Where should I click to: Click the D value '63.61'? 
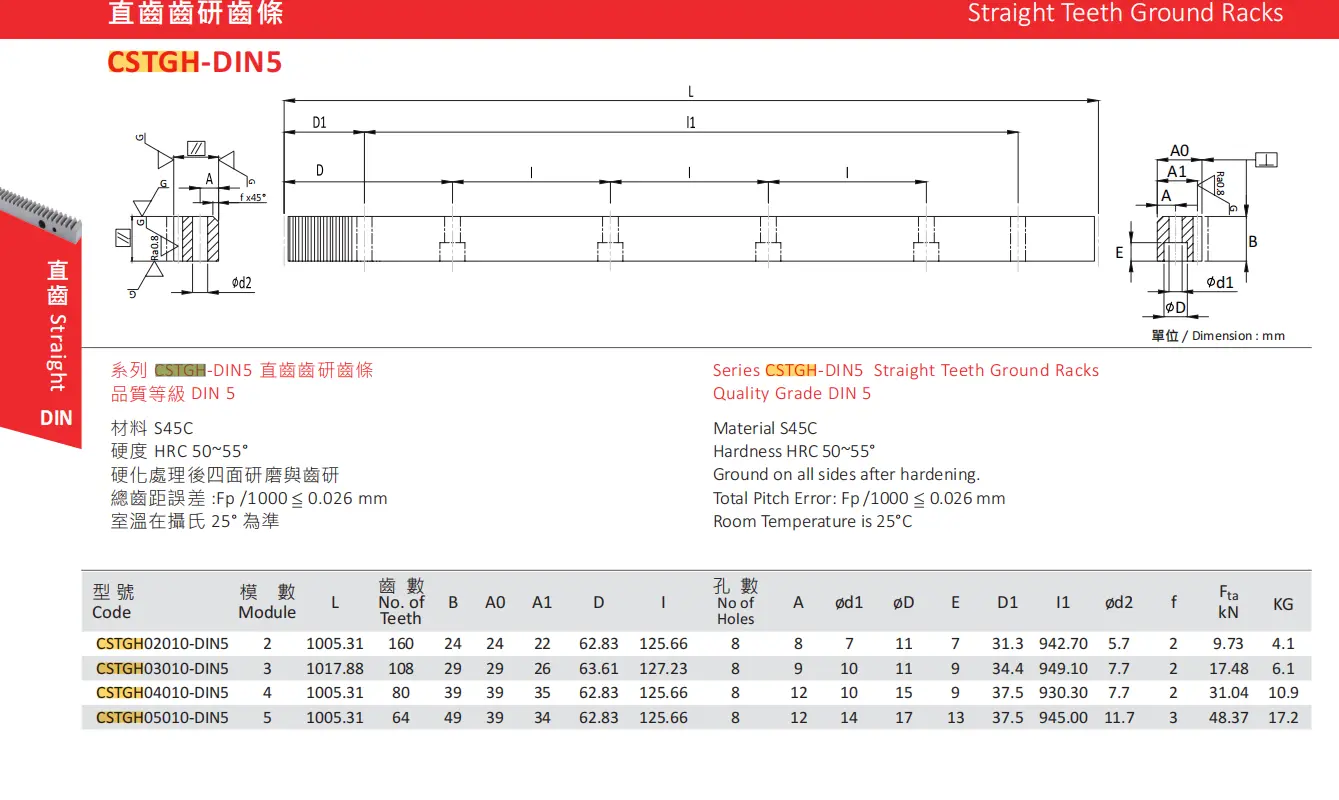(x=599, y=668)
